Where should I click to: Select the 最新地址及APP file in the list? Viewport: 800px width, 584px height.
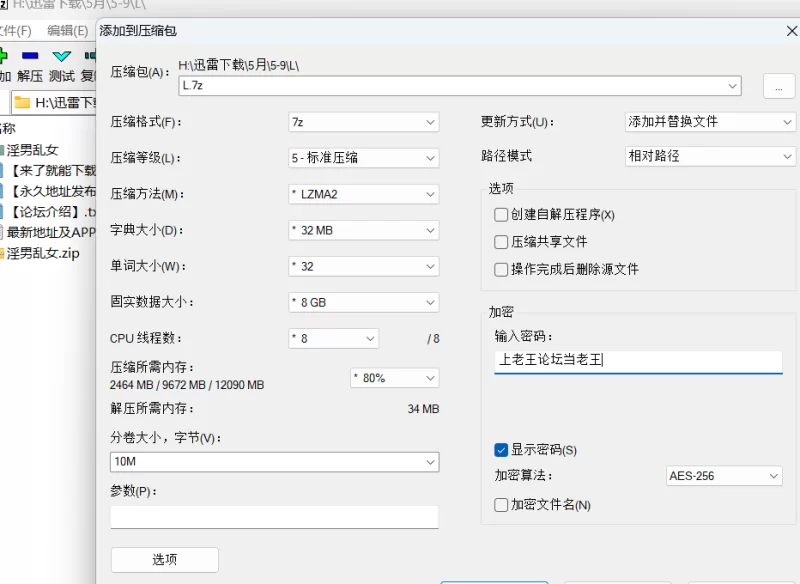(50, 232)
